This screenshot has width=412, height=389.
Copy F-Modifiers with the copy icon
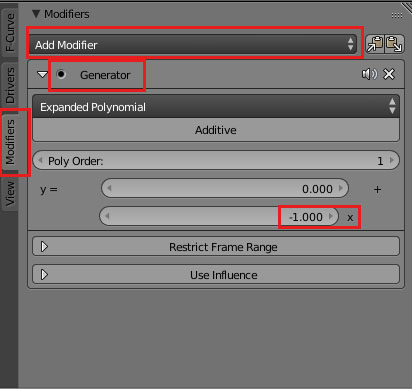375,44
